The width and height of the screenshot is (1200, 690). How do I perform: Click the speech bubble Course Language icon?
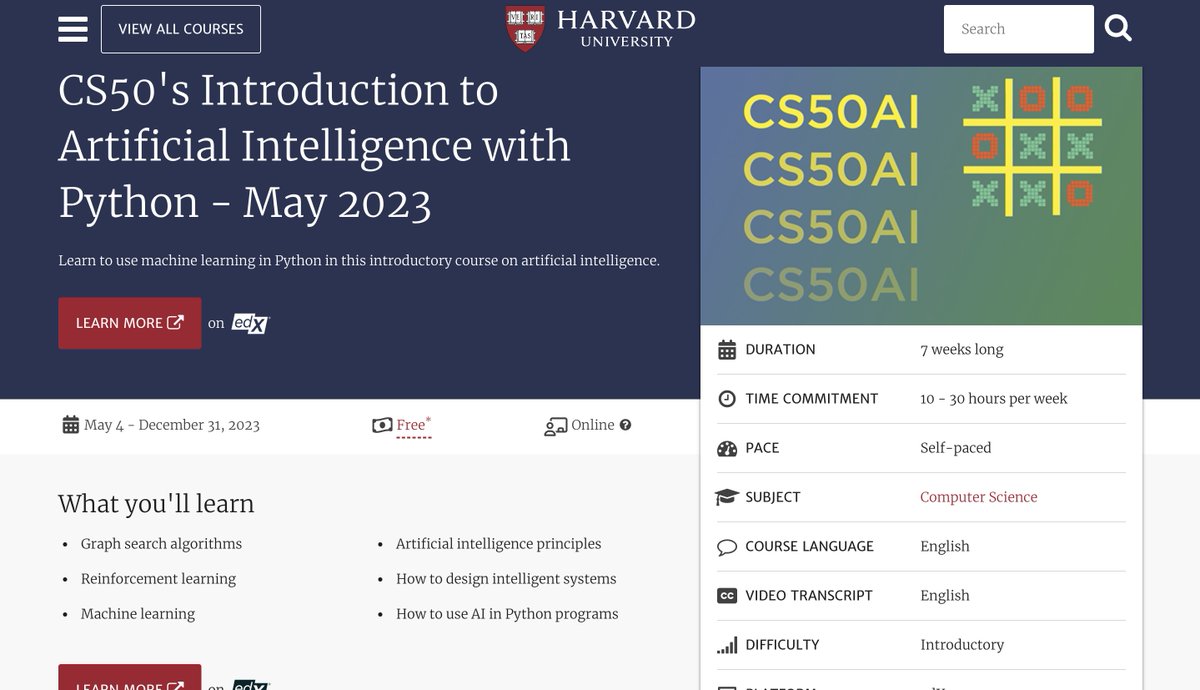pos(727,547)
